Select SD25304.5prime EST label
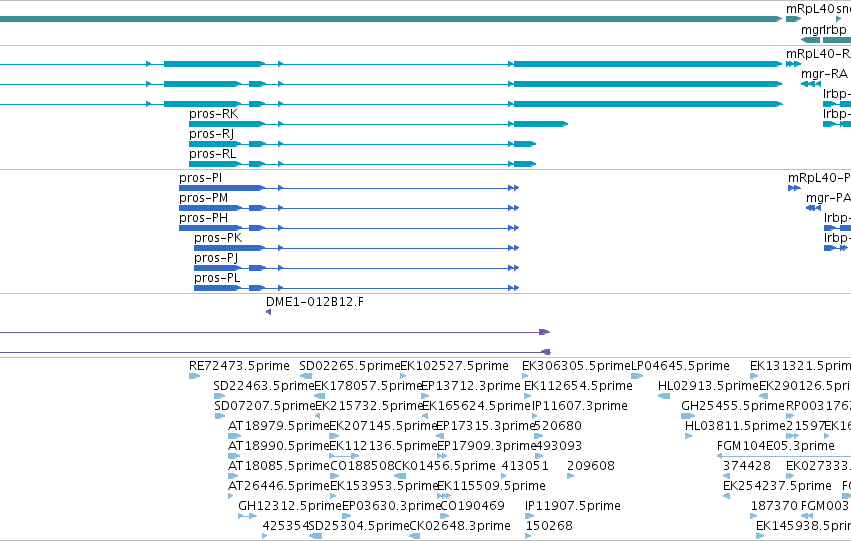The height and width of the screenshot is (541, 851). [x=359, y=527]
